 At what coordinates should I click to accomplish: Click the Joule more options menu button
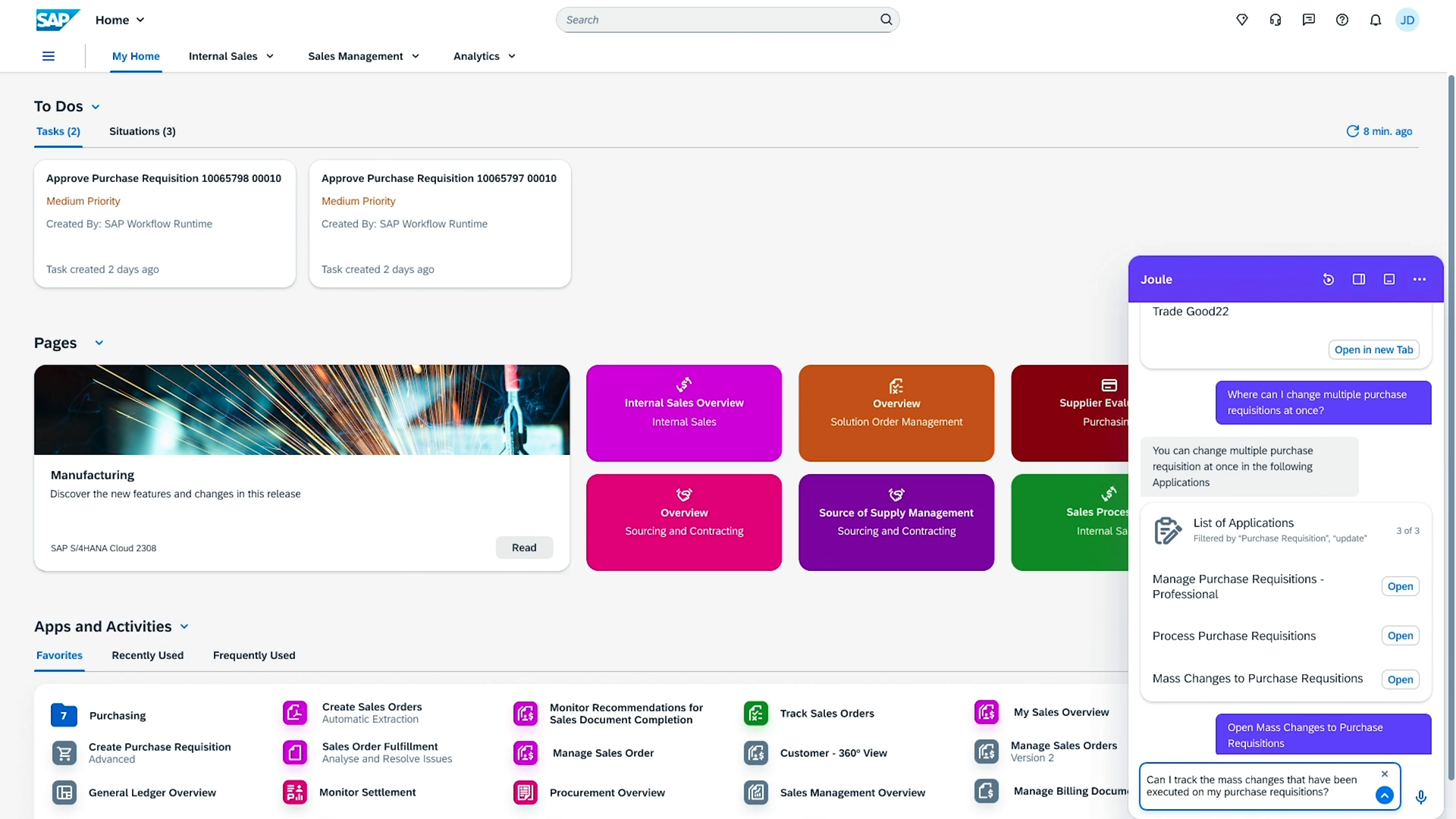tap(1419, 279)
